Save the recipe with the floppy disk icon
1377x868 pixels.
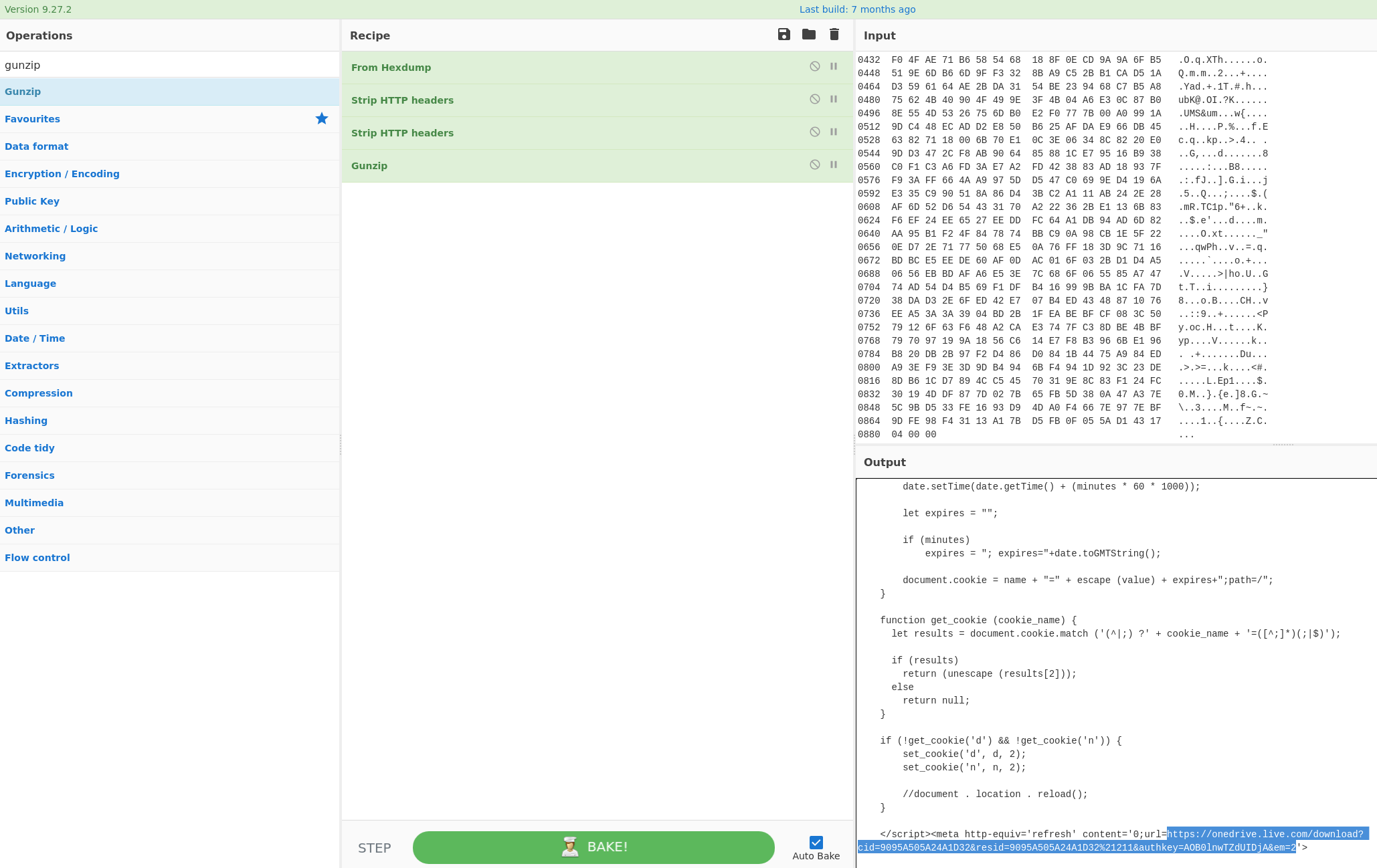point(784,35)
